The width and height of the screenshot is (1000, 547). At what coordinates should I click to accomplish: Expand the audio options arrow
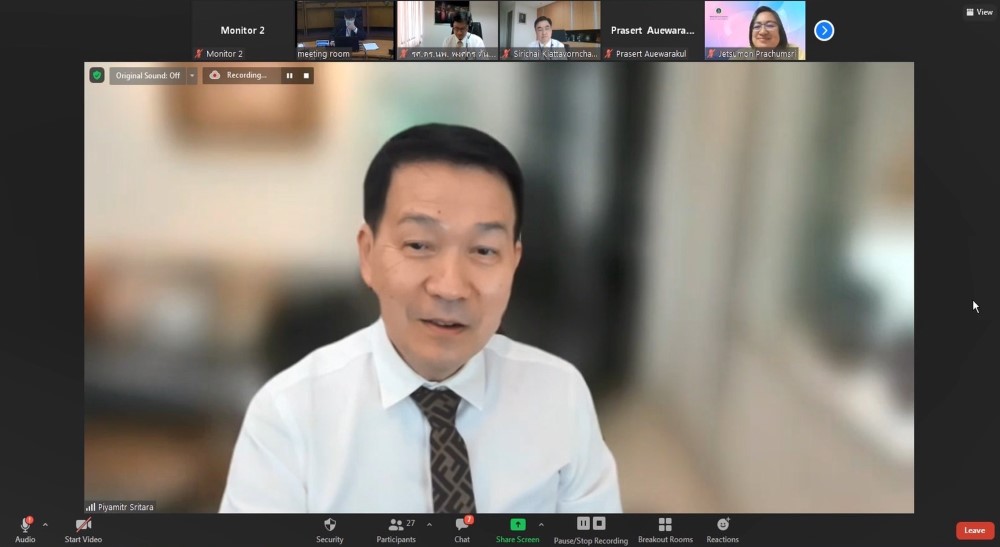[45, 524]
